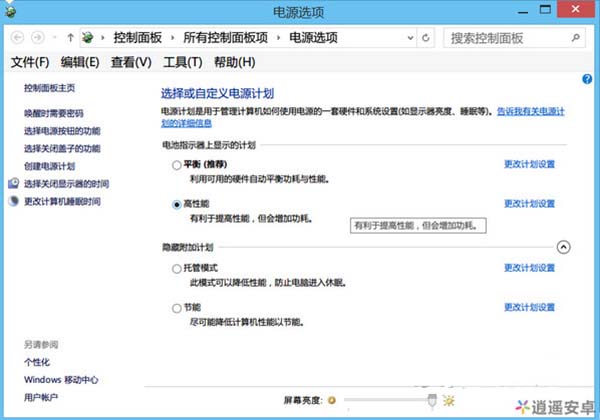The height and width of the screenshot is (420, 600).
Task: Click the address bar control panel icon
Action: [x=88, y=37]
